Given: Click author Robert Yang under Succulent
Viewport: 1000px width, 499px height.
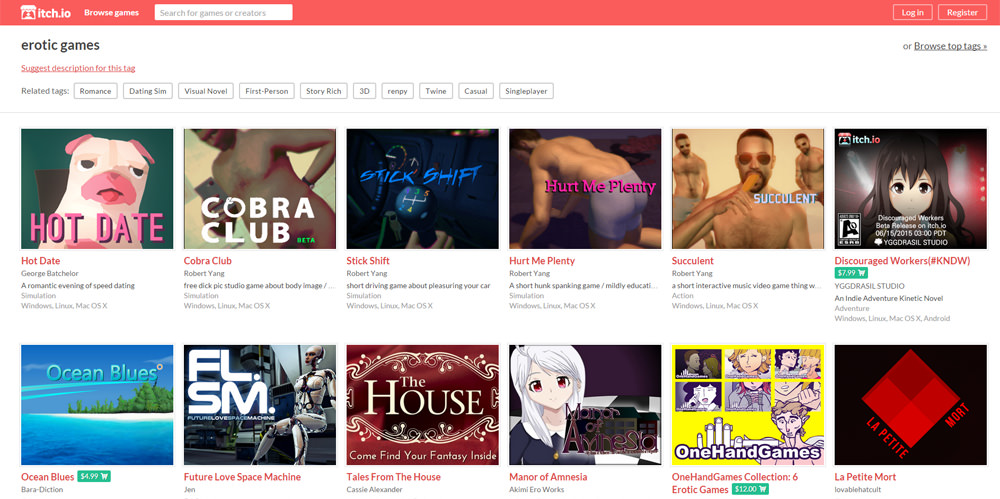Looking at the screenshot, I should pyautogui.click(x=693, y=273).
